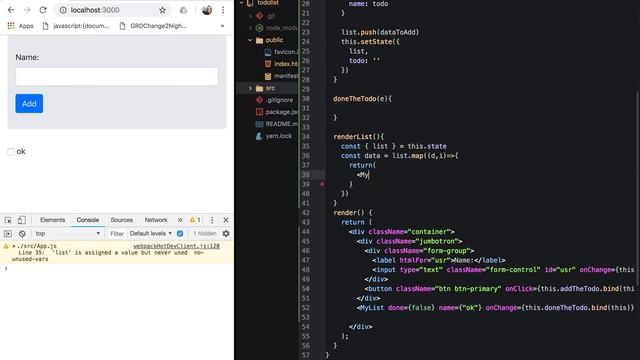640x360 pixels.
Task: Switch to the Console tab
Action: tap(88, 220)
